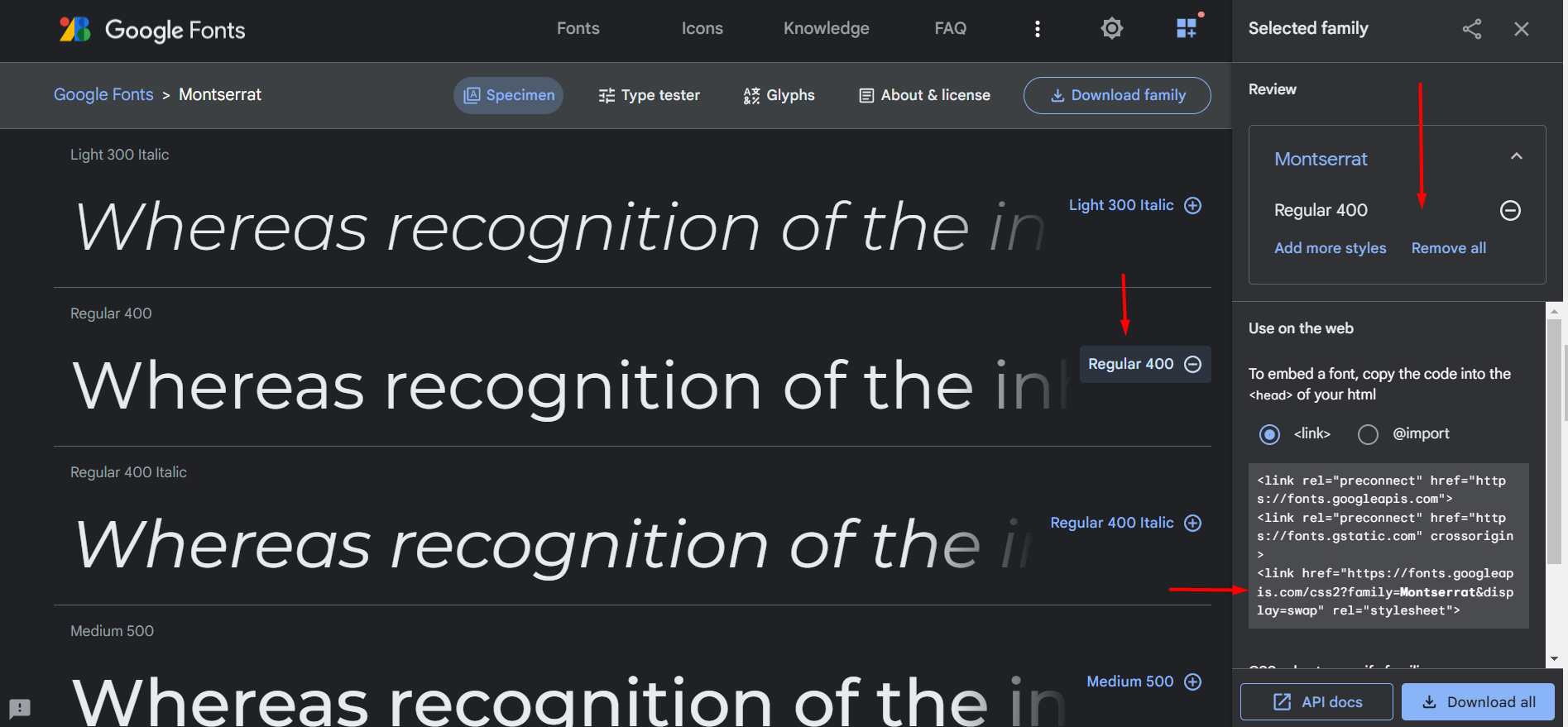Click the 'Review' heading text
The width and height of the screenshot is (1568, 727).
pos(1273,89)
